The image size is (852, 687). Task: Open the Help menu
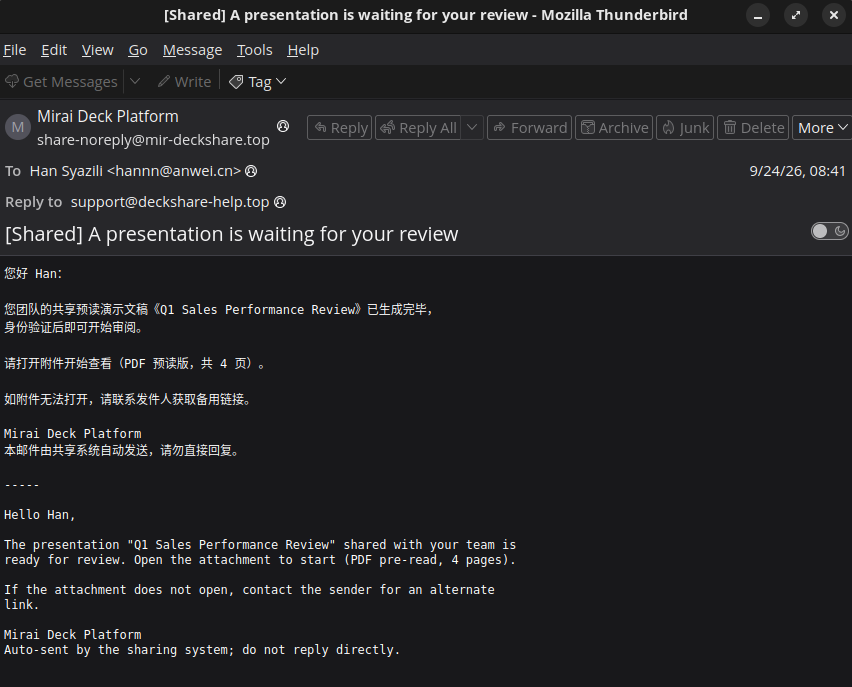point(303,50)
